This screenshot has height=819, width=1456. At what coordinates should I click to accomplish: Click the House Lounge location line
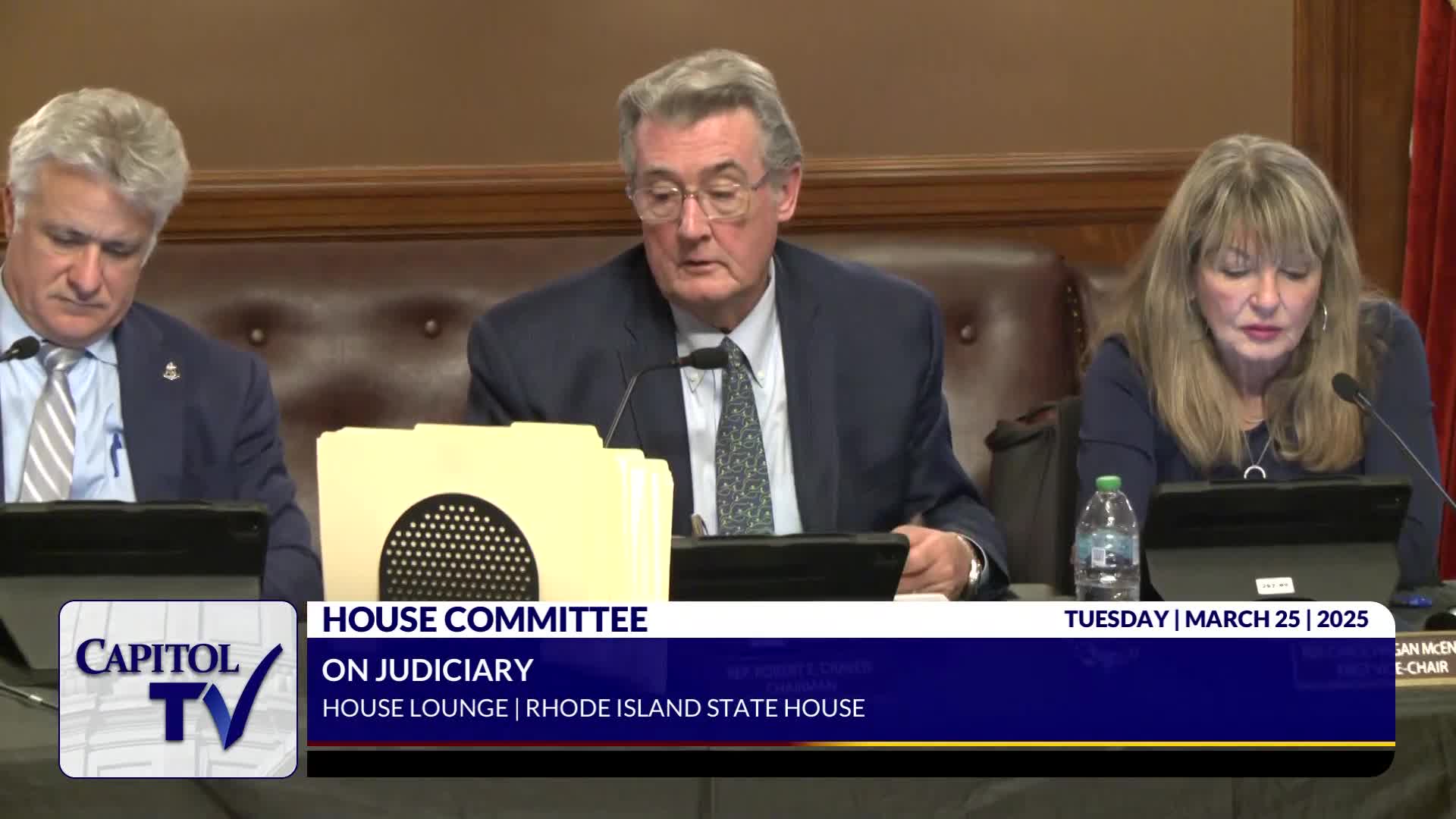593,708
